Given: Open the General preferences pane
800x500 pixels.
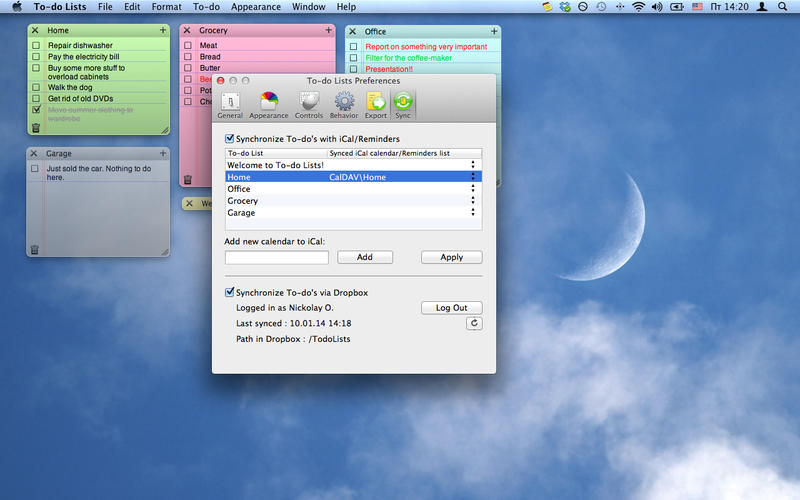Looking at the screenshot, I should pyautogui.click(x=230, y=104).
